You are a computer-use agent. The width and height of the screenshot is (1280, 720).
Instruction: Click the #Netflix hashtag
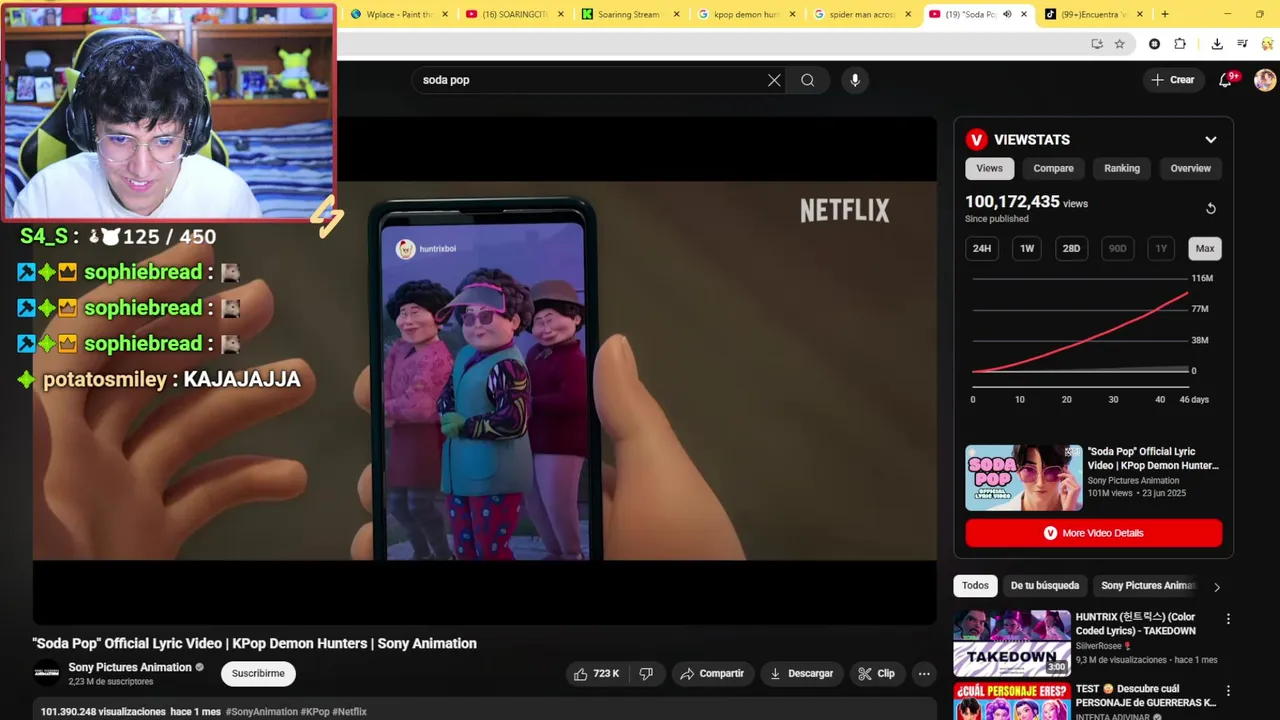pyautogui.click(x=349, y=712)
